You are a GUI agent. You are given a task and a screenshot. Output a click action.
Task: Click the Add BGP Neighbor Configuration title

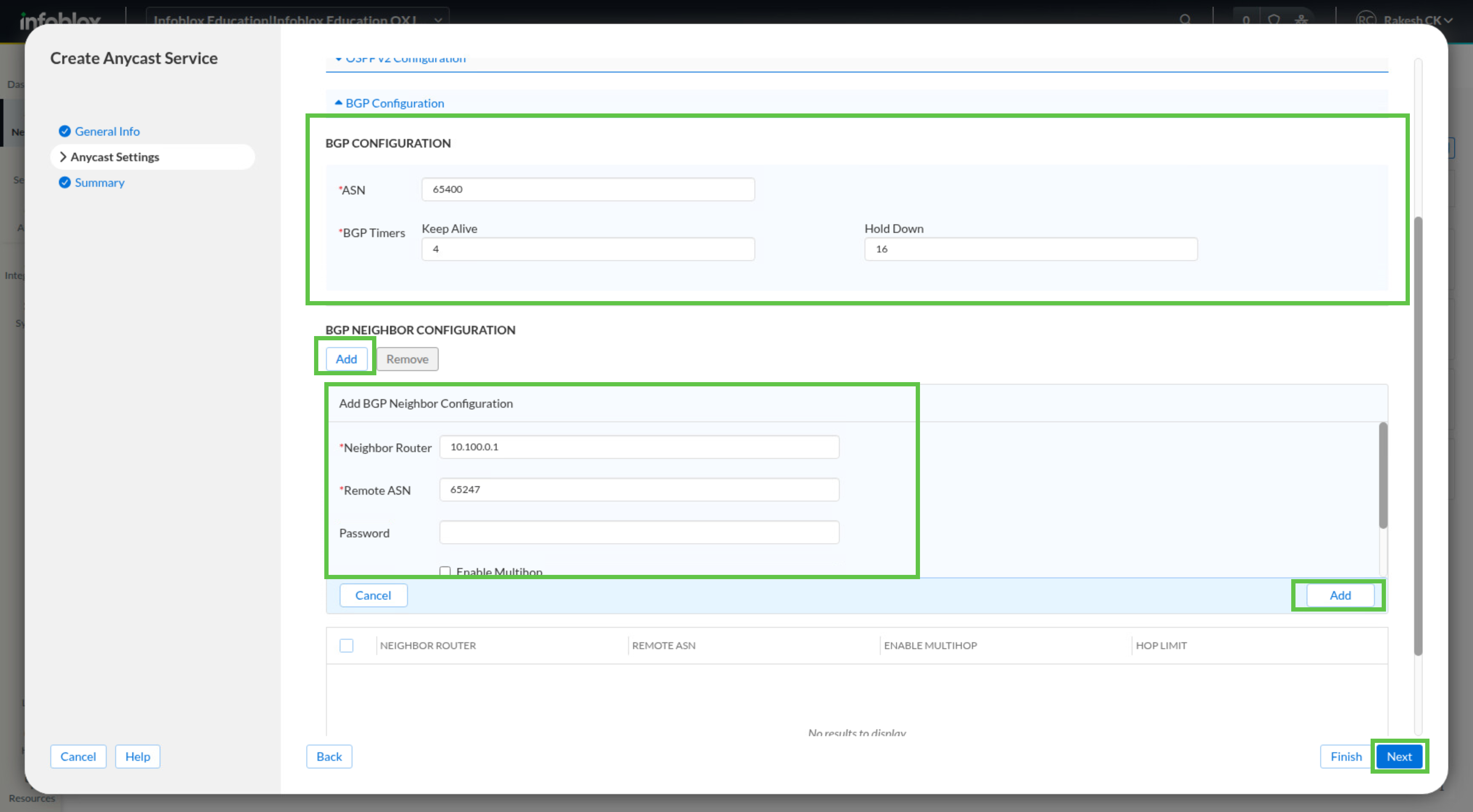(x=425, y=403)
